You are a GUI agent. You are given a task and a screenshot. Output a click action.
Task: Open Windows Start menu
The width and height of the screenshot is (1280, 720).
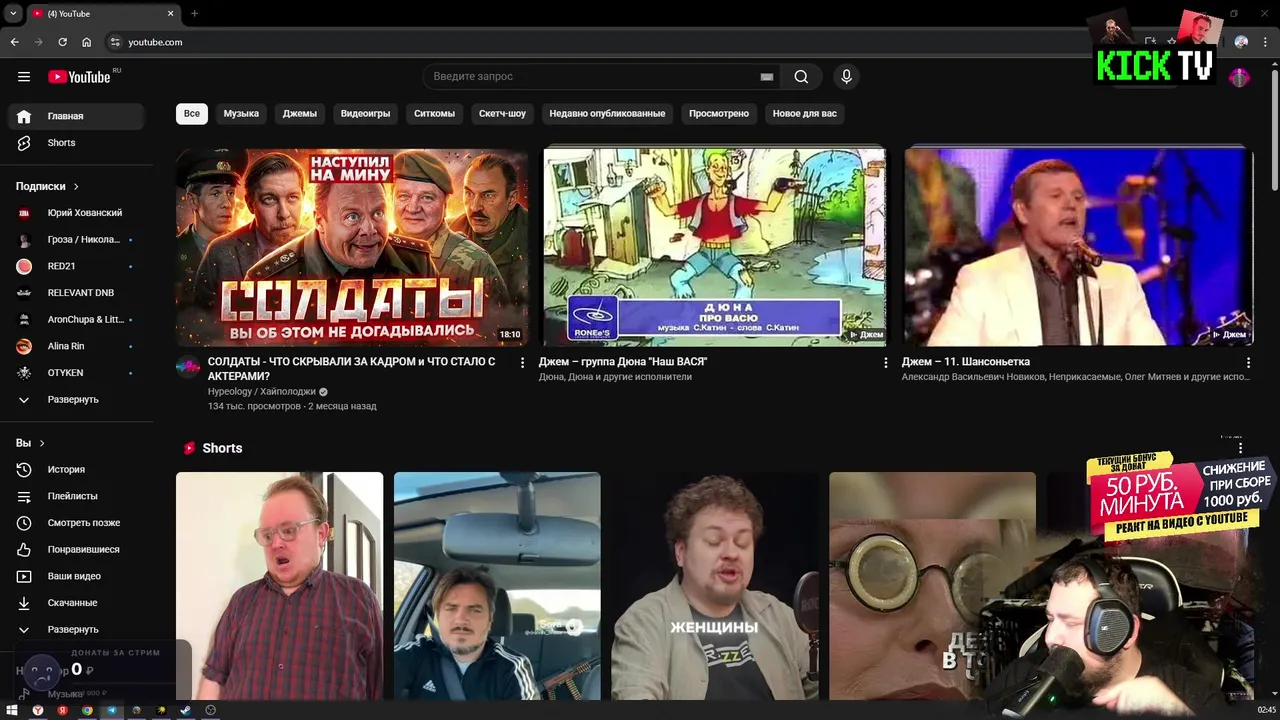(x=12, y=710)
